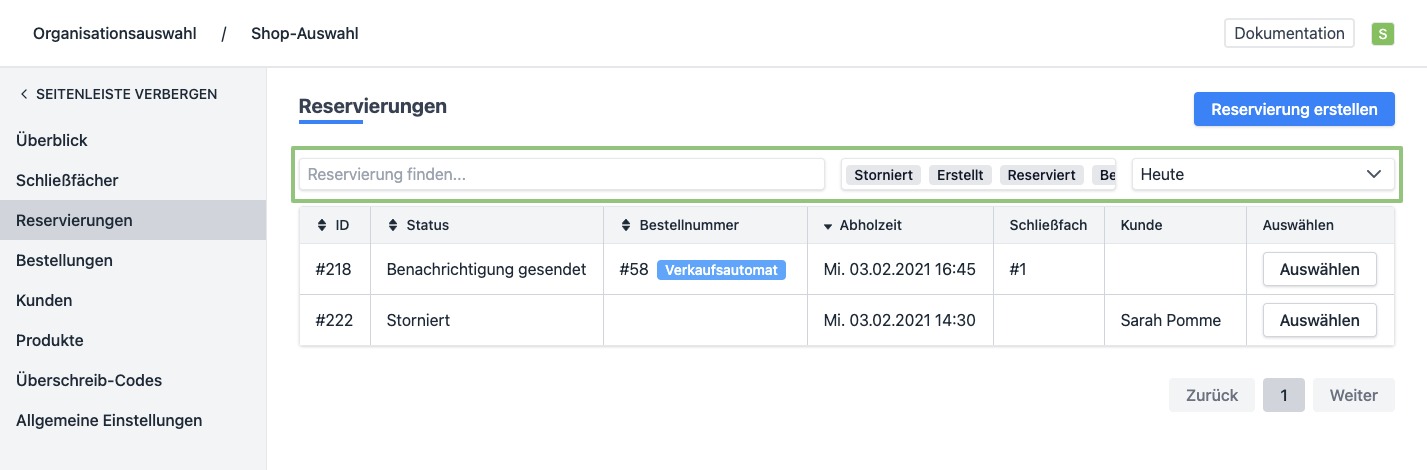Select reservation #218 with Auswählen button
Screen dimensions: 1427x470
tap(1319, 270)
